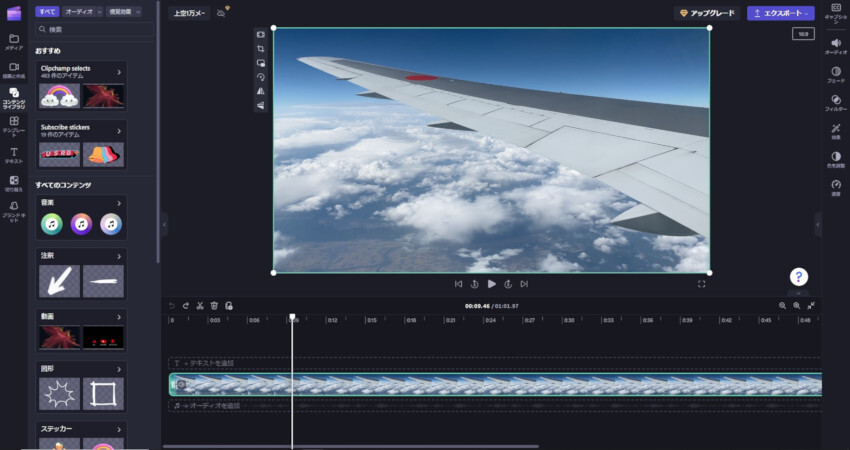The height and width of the screenshot is (450, 850).
Task: Select the すべて (All) filter tab
Action: coord(47,11)
